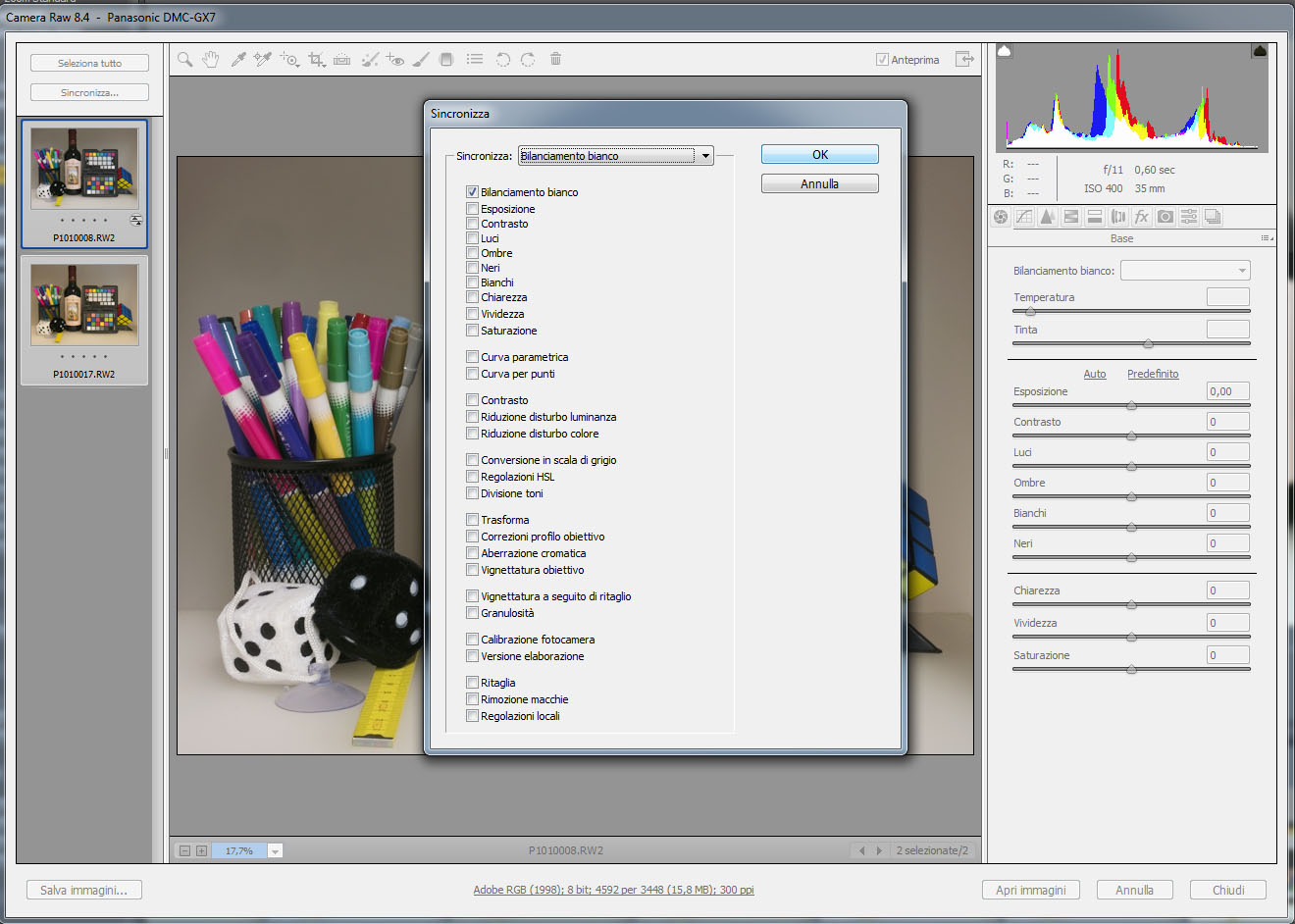Rotate image counterclockwise
Screen dimensions: 1295x924
coord(502,60)
